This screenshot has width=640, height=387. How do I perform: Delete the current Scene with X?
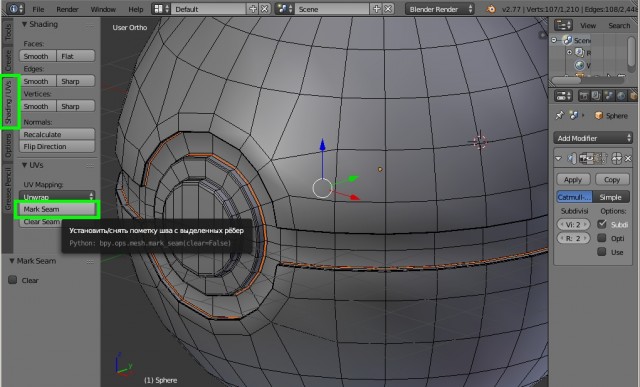point(388,9)
